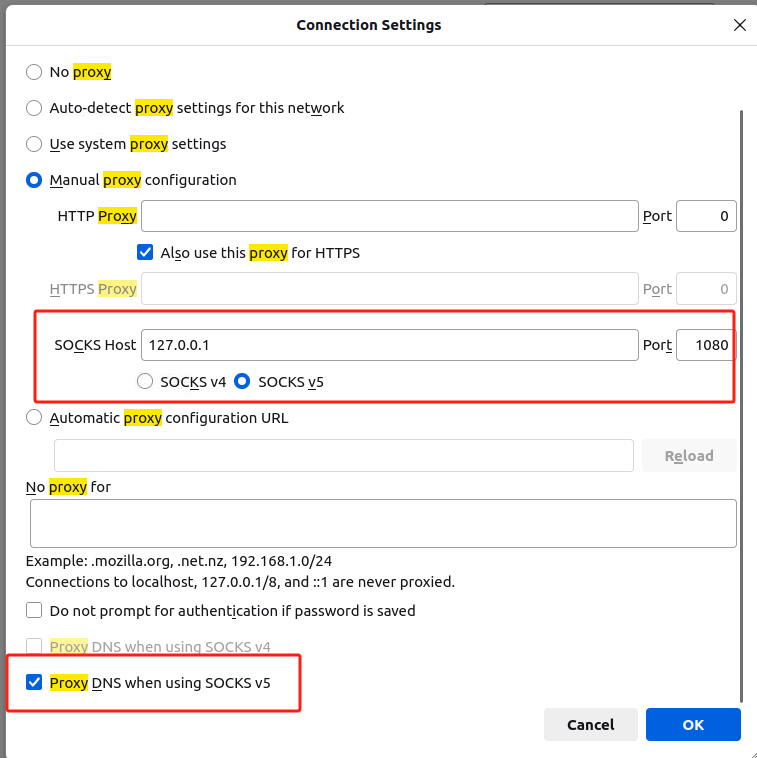This screenshot has height=758, width=757.
Task: Click the dialog's vertical scrollbar
Action: (x=741, y=400)
